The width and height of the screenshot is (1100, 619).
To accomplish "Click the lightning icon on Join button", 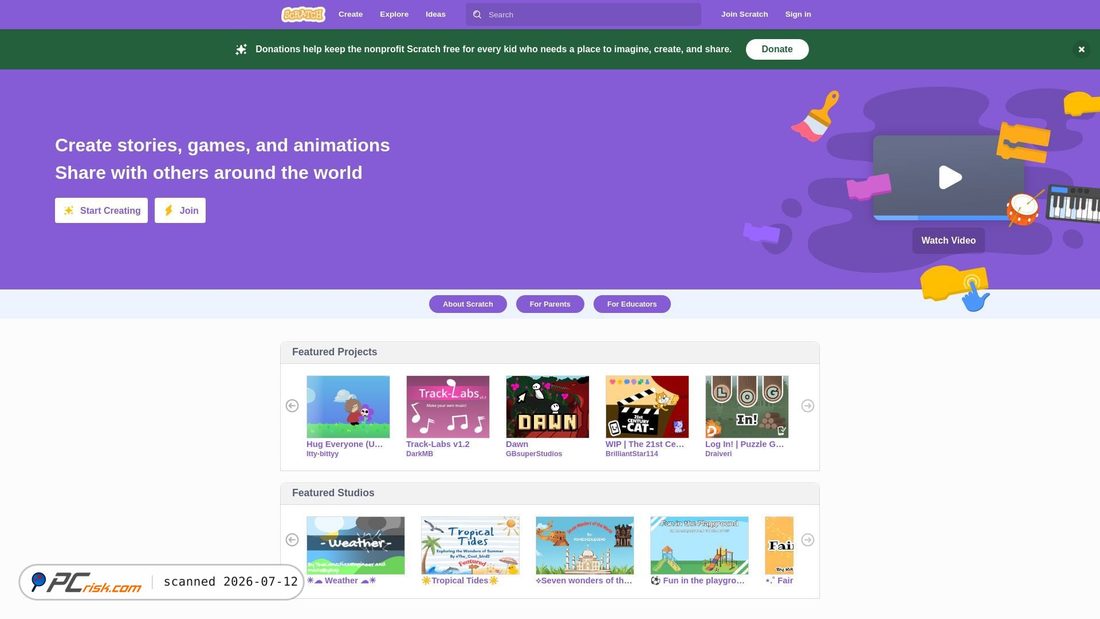I will (168, 211).
